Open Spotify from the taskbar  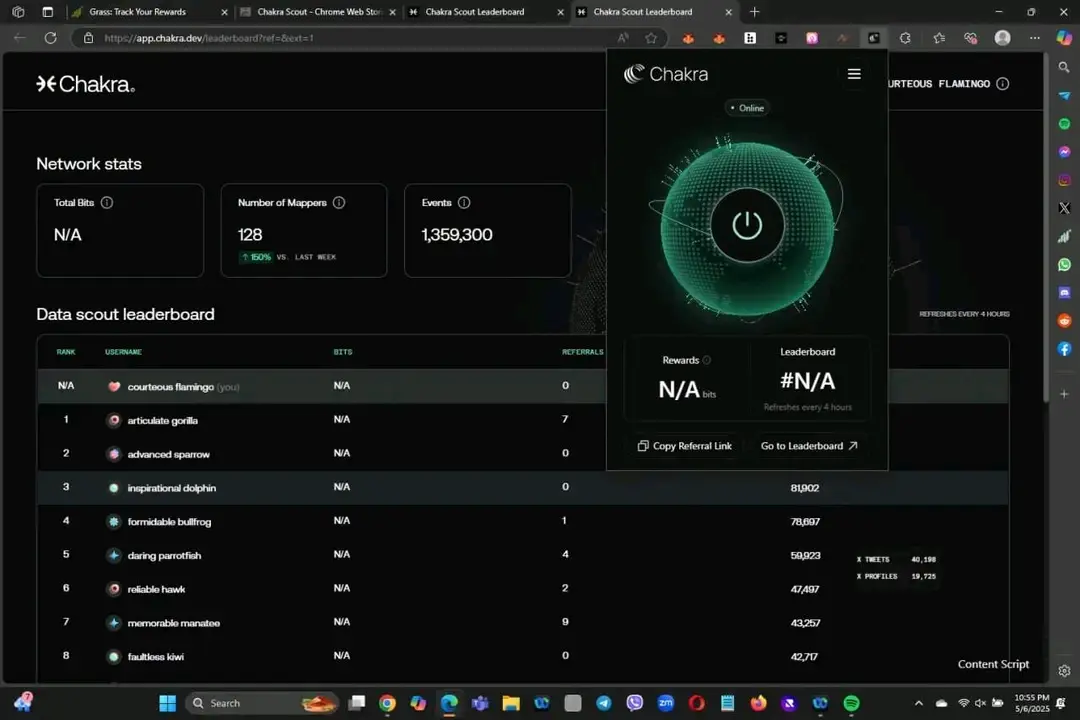[x=851, y=703]
